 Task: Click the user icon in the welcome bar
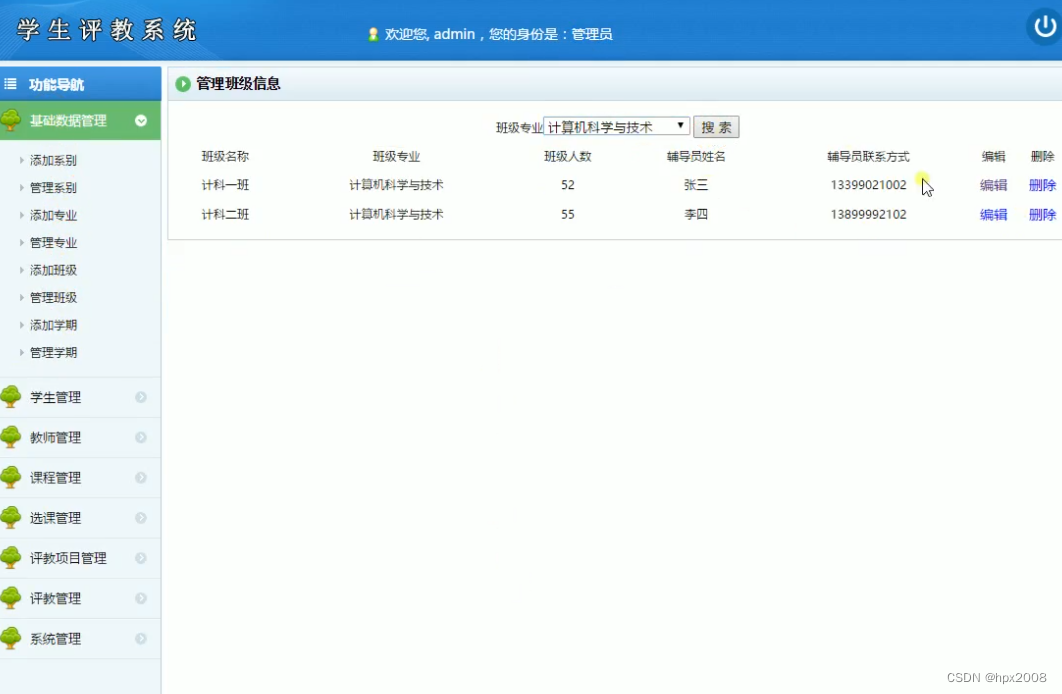coord(375,33)
